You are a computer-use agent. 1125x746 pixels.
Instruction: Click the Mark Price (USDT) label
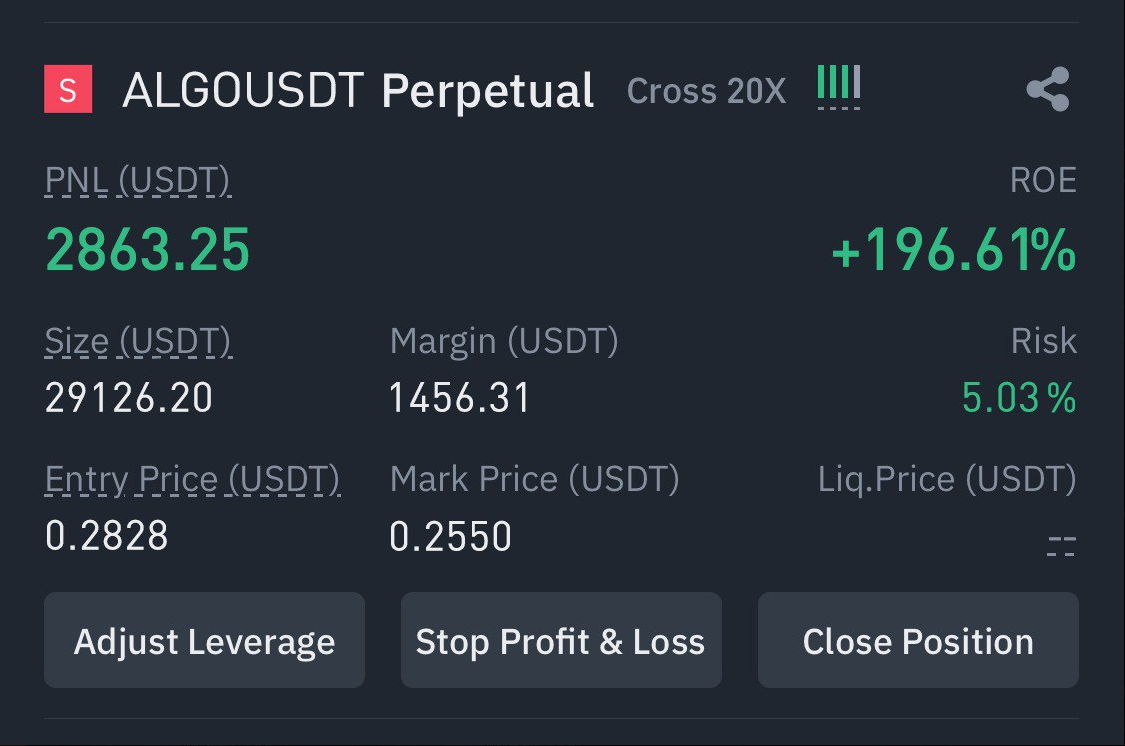point(534,480)
